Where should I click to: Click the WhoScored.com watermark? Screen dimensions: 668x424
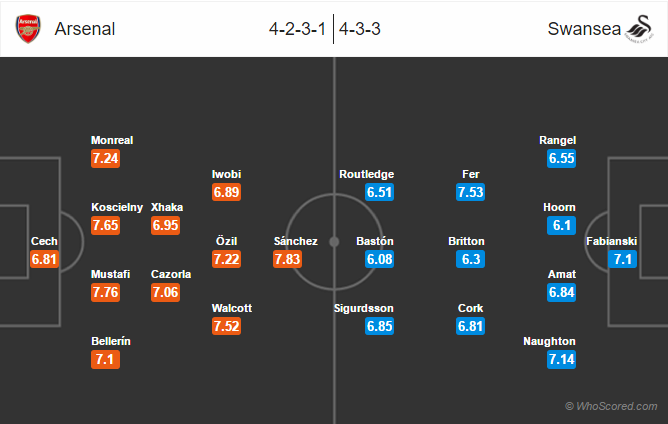pos(611,406)
